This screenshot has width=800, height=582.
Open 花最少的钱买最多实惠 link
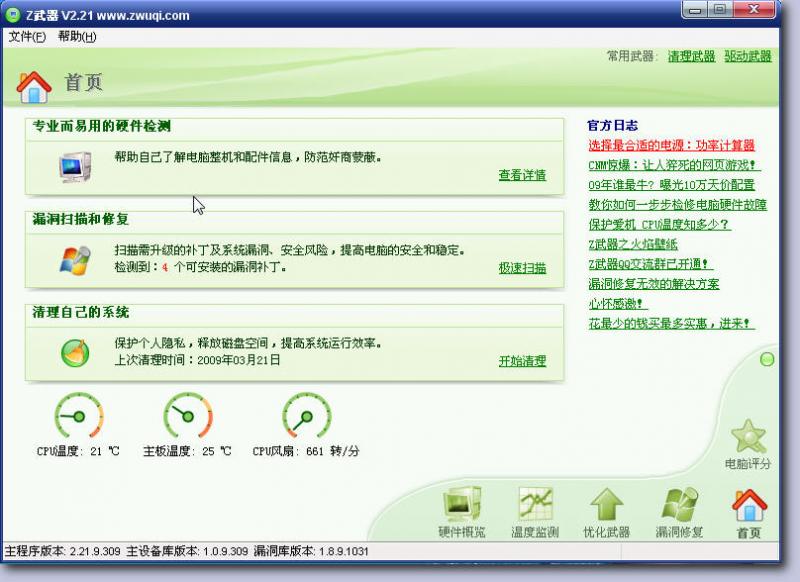pyautogui.click(x=671, y=324)
